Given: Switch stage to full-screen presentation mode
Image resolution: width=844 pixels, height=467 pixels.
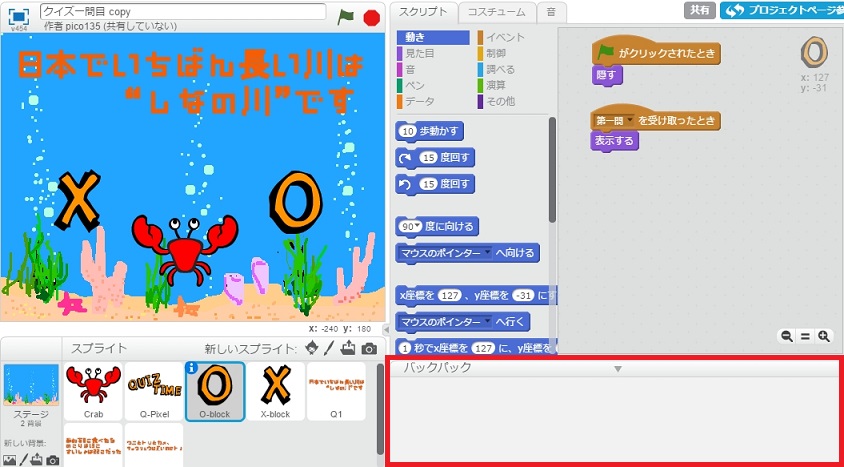Looking at the screenshot, I should tap(18, 16).
